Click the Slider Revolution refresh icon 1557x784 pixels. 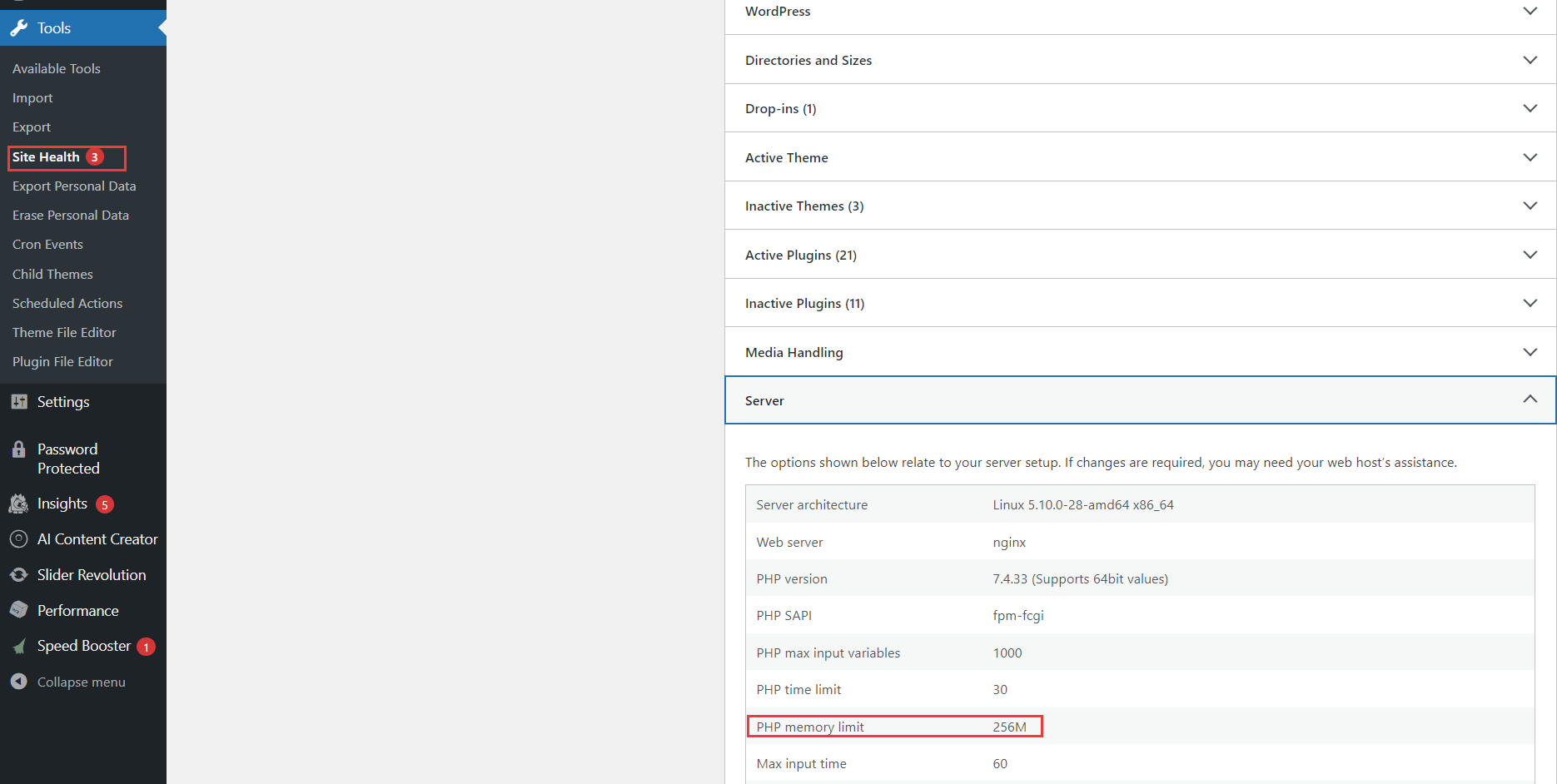[19, 575]
